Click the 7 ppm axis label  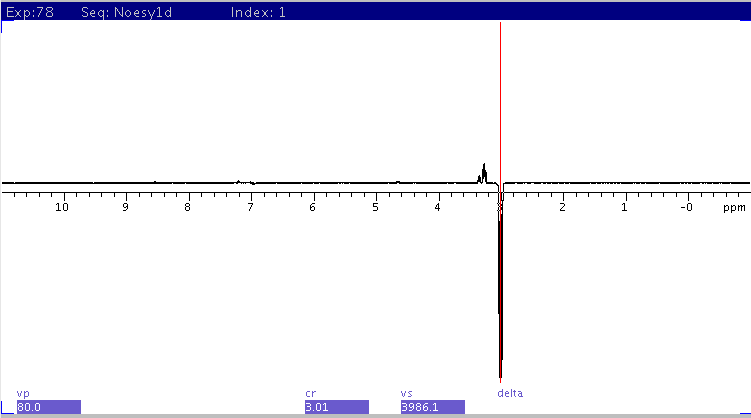[250, 207]
